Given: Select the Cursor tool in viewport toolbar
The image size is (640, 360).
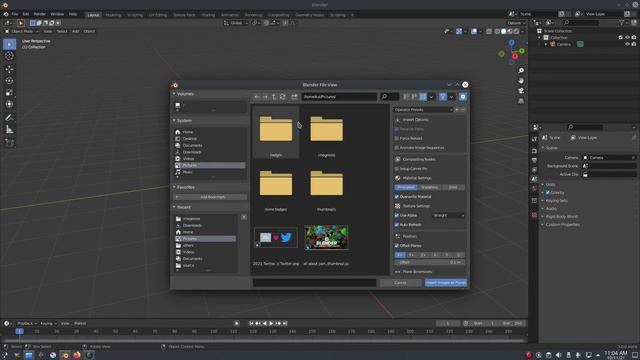Looking at the screenshot, I should pyautogui.click(x=9, y=56).
